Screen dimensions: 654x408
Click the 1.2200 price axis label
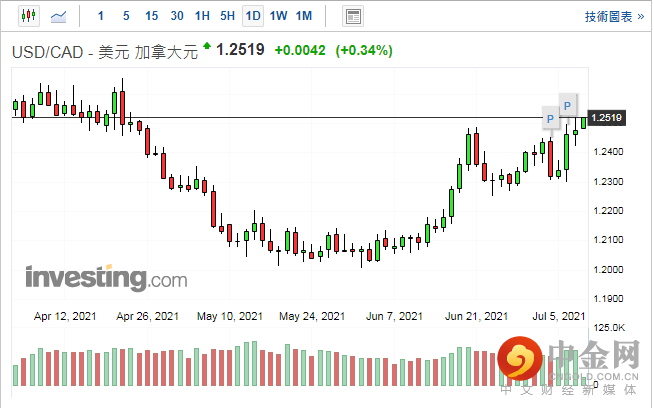pos(608,211)
